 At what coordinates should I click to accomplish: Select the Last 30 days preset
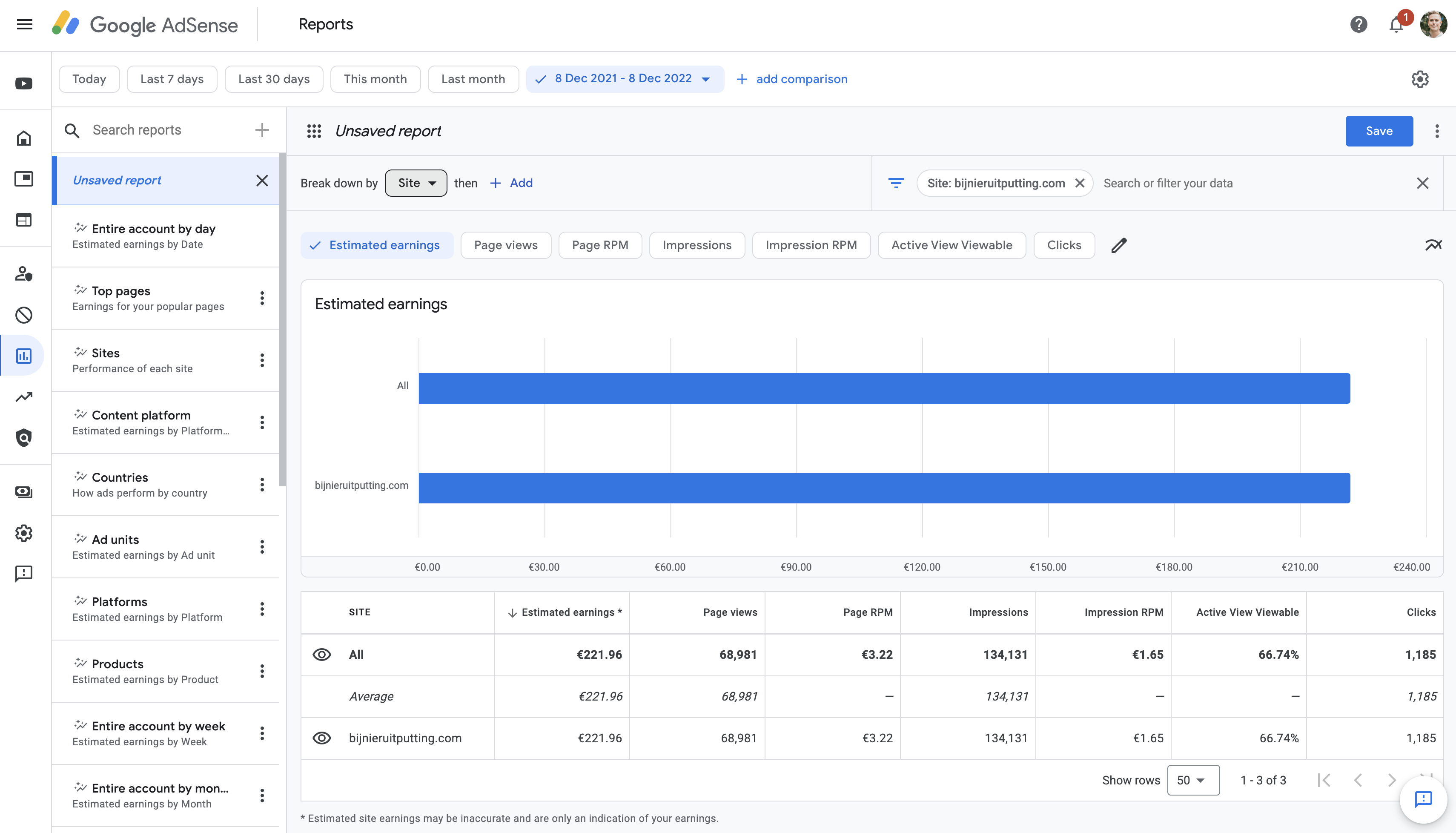[274, 79]
